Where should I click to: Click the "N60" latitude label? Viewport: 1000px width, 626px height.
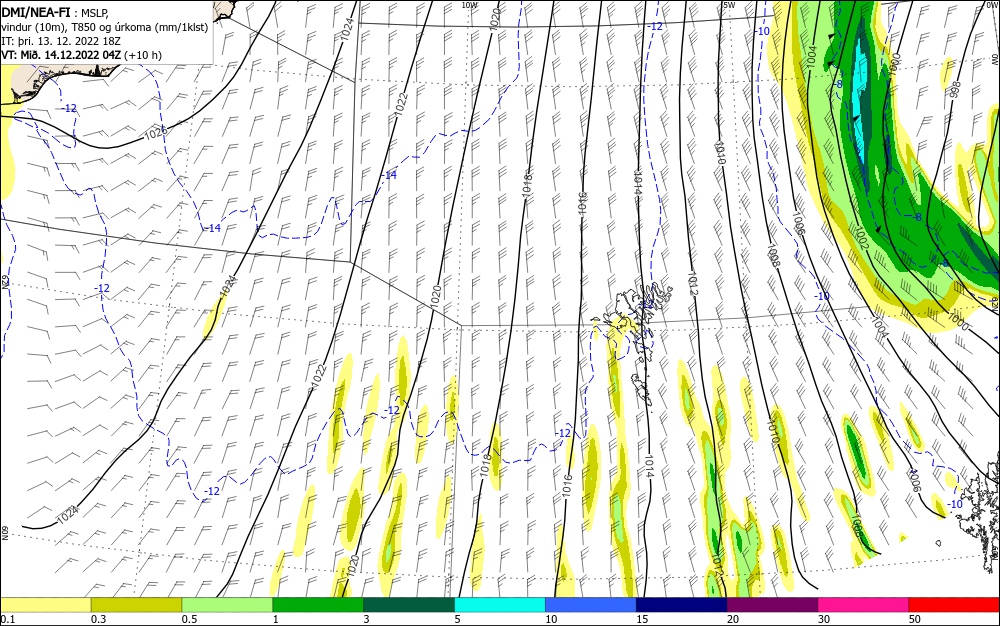[x=4, y=532]
